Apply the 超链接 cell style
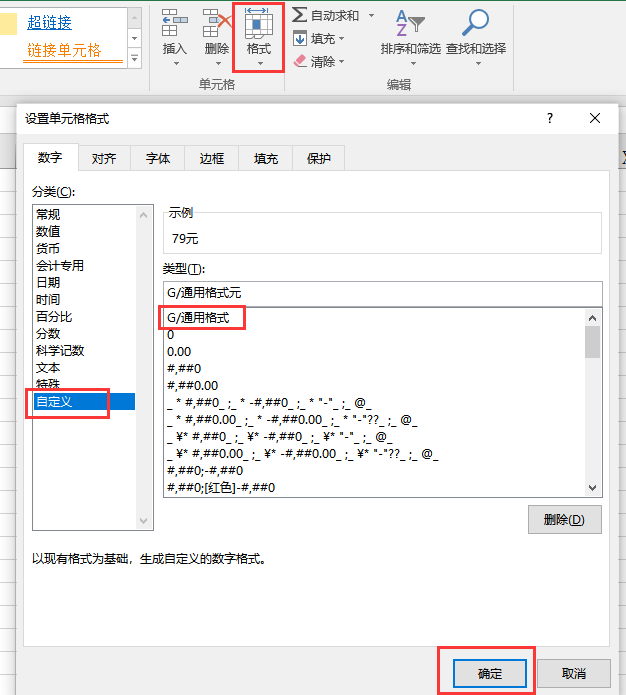Image resolution: width=626 pixels, height=695 pixels. [x=50, y=22]
